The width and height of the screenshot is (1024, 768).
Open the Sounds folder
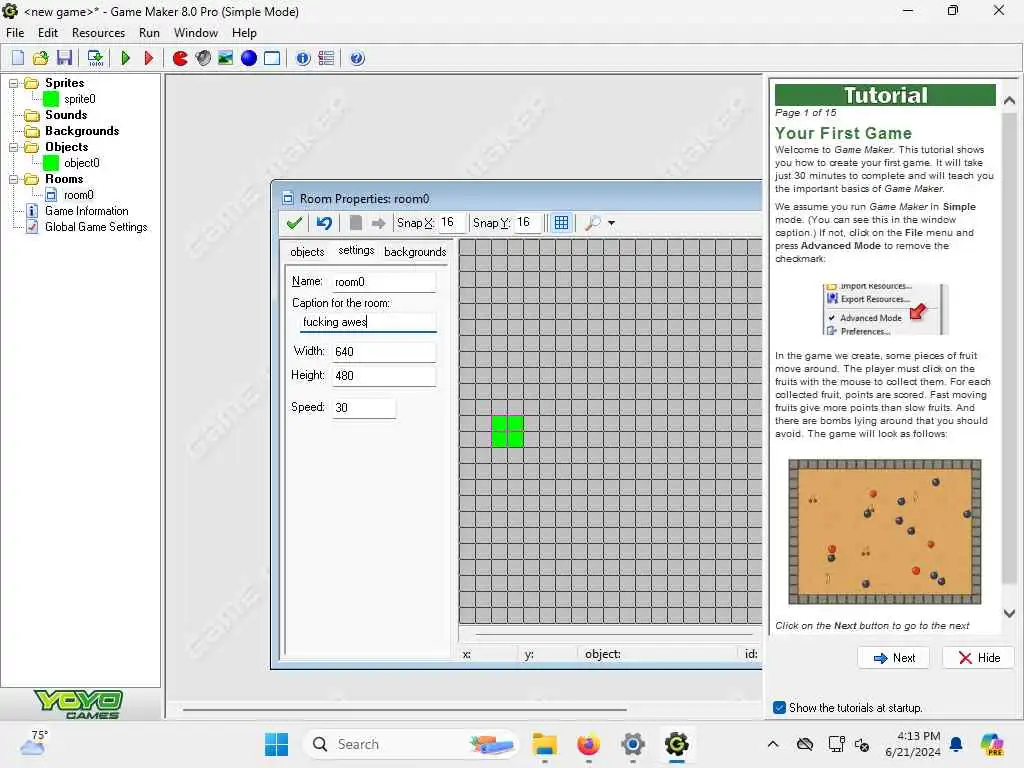[x=65, y=115]
